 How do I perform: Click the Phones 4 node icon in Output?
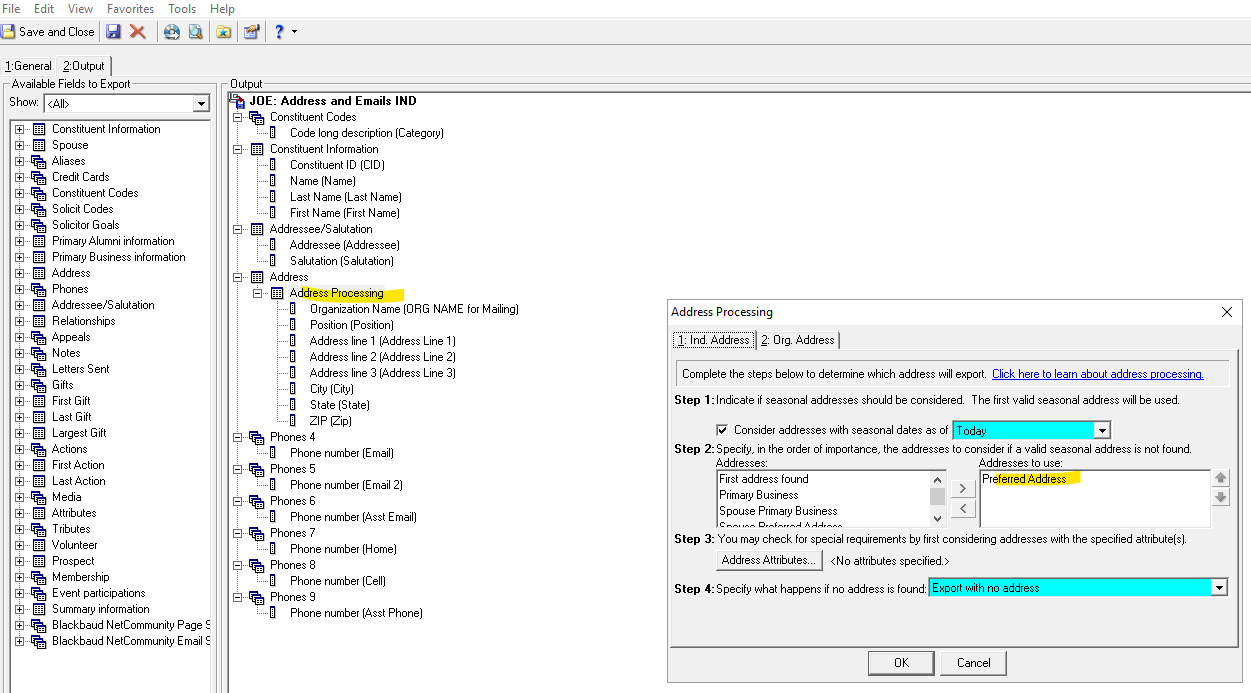pyautogui.click(x=257, y=437)
